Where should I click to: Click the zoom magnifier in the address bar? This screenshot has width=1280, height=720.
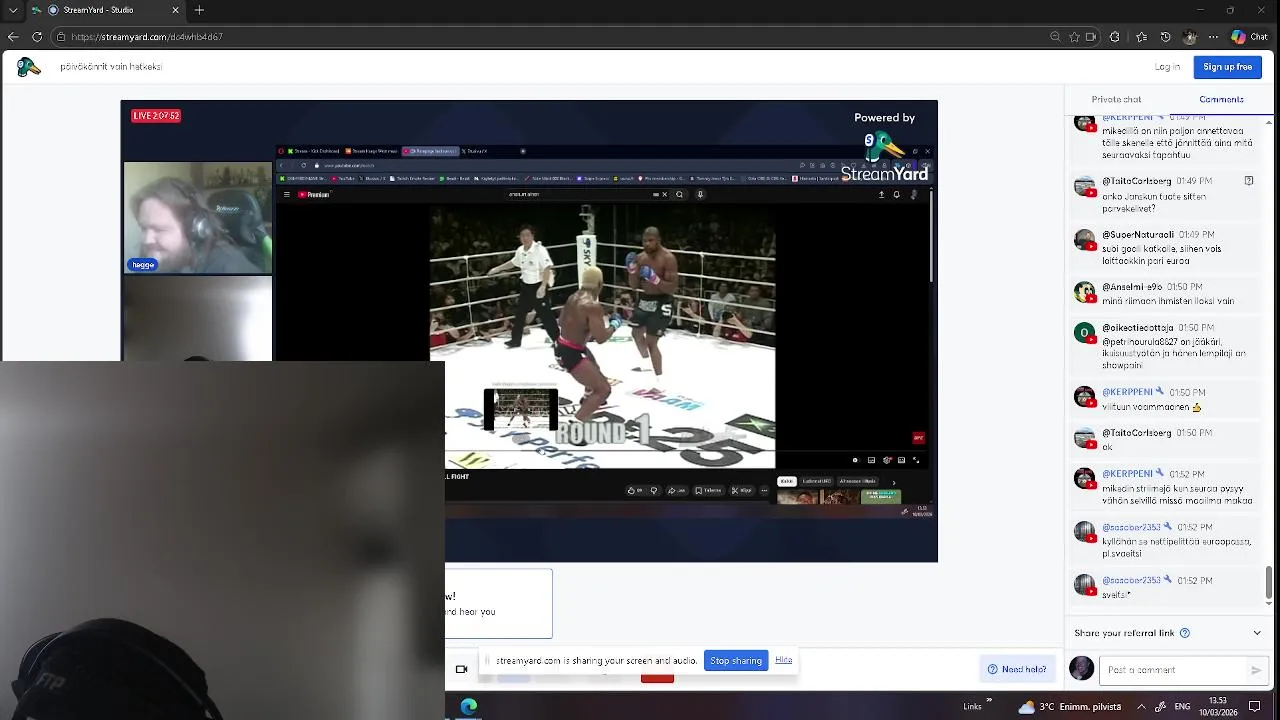tap(1055, 37)
